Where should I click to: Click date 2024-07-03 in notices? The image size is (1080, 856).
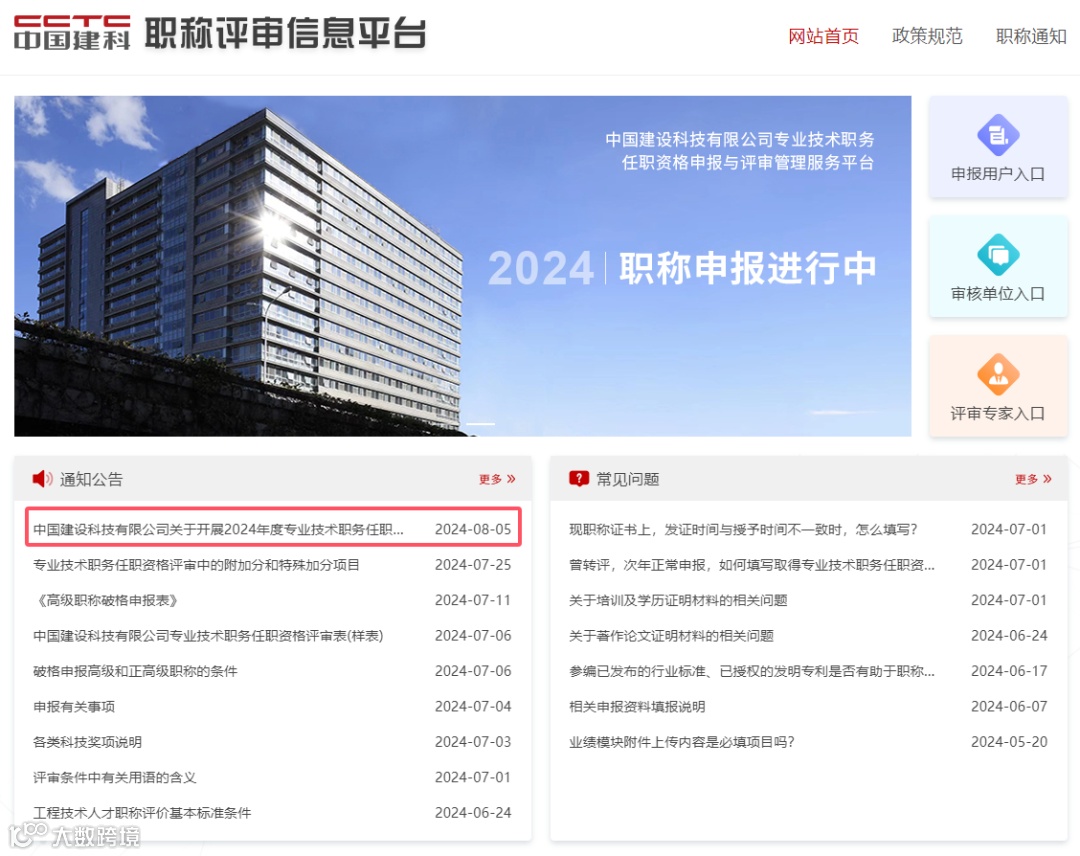pyautogui.click(x=473, y=742)
